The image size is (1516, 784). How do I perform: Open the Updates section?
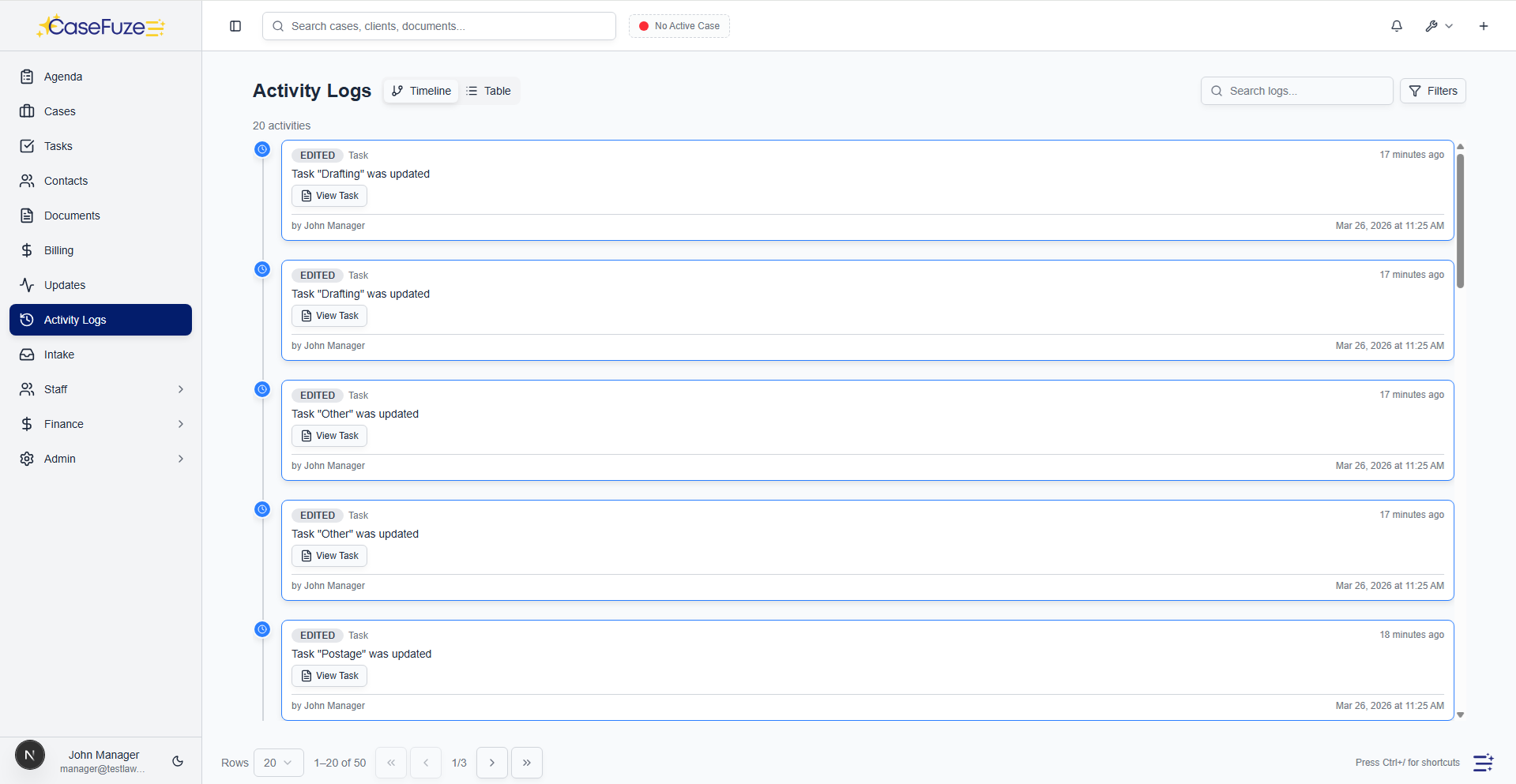pos(65,285)
